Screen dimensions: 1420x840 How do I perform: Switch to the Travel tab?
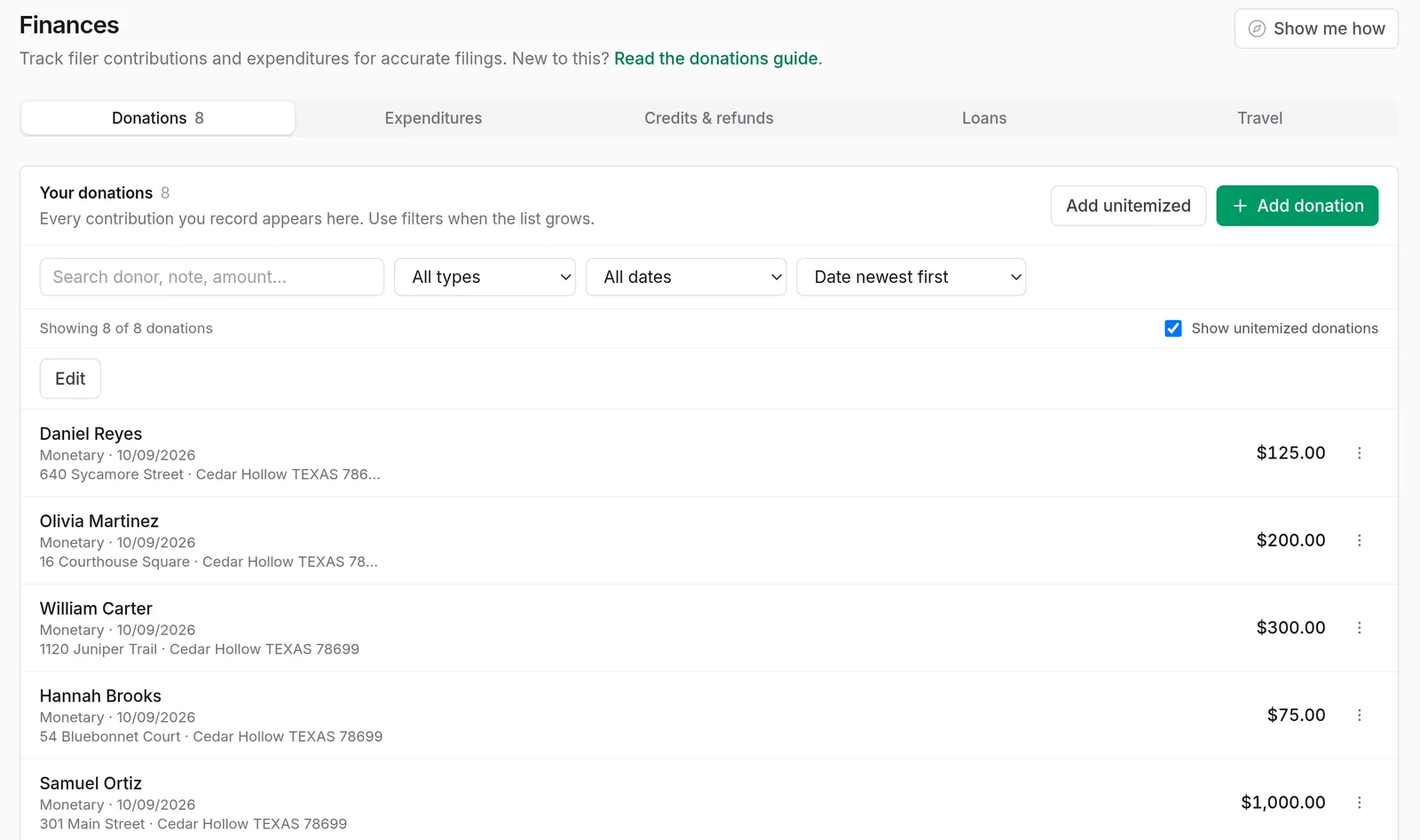coord(1260,118)
